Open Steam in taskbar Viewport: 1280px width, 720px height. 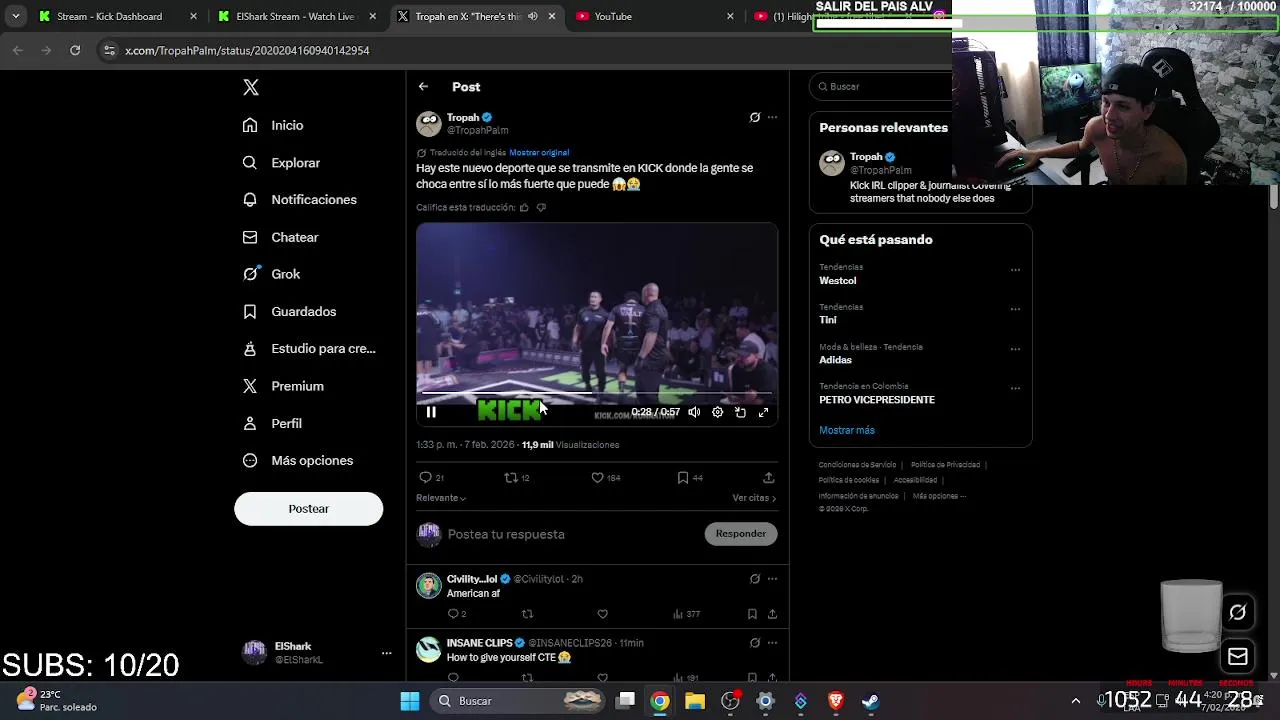871,701
